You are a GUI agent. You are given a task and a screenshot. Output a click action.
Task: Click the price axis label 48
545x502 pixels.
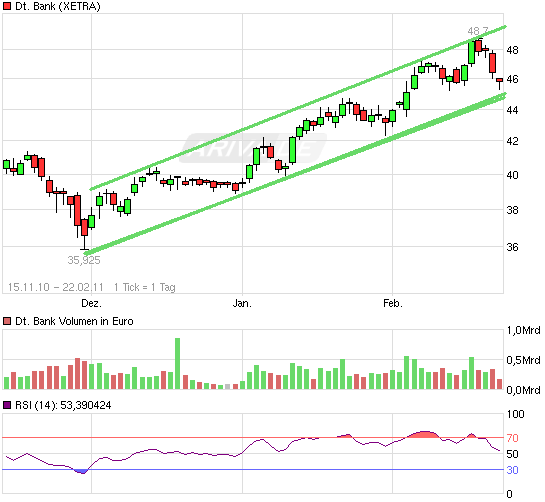[x=512, y=50]
